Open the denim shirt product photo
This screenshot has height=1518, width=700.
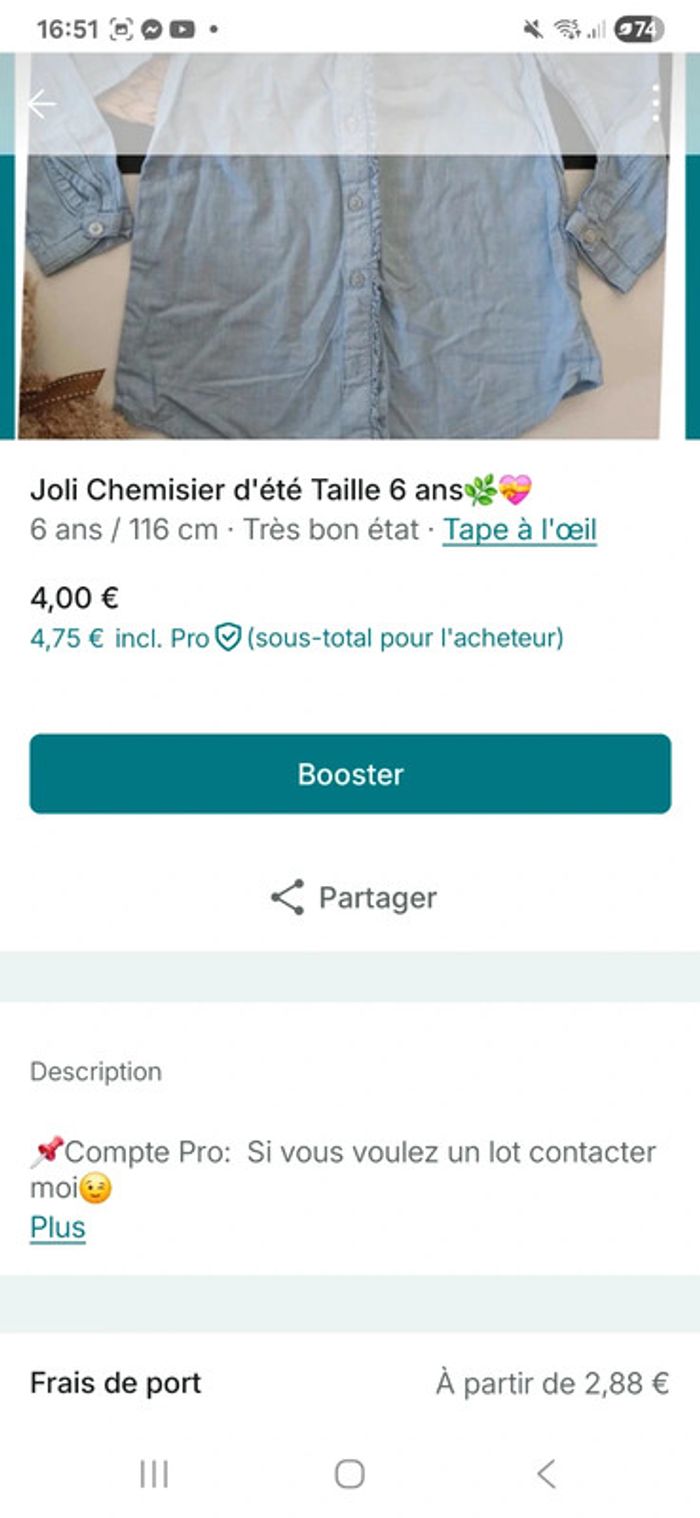350,290
